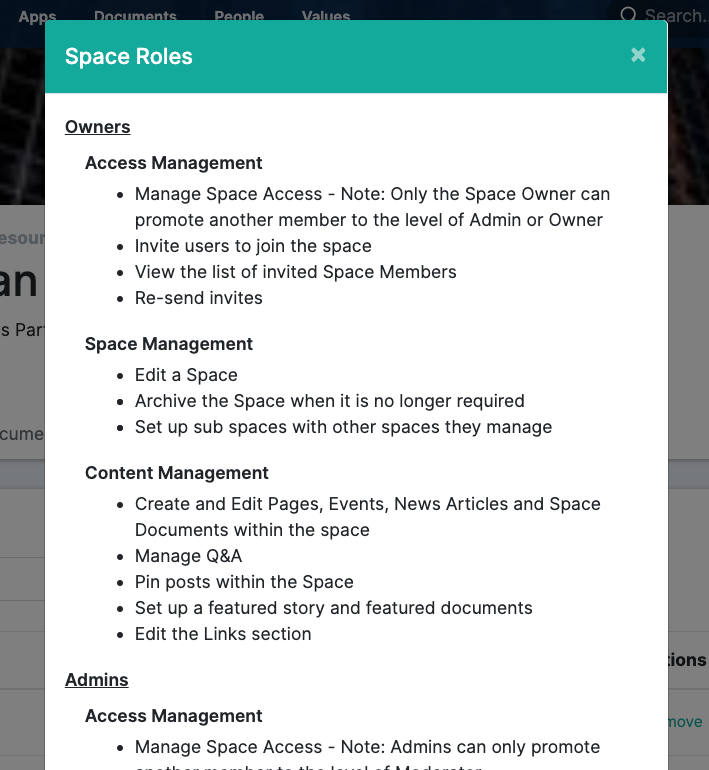Click 'View the list of invited Space Members'
The image size is (709, 770).
tap(296, 272)
